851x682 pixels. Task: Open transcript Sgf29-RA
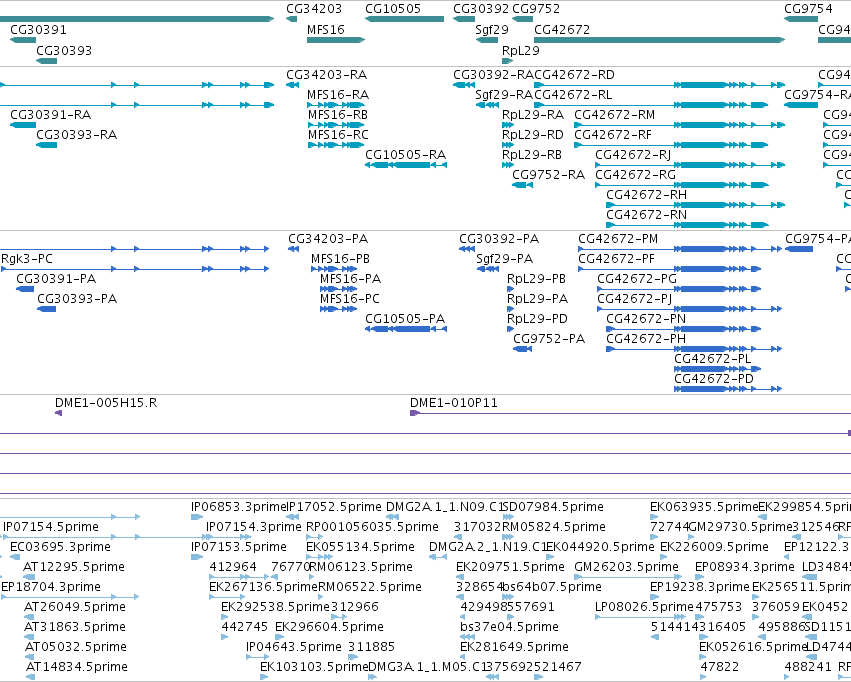504,94
